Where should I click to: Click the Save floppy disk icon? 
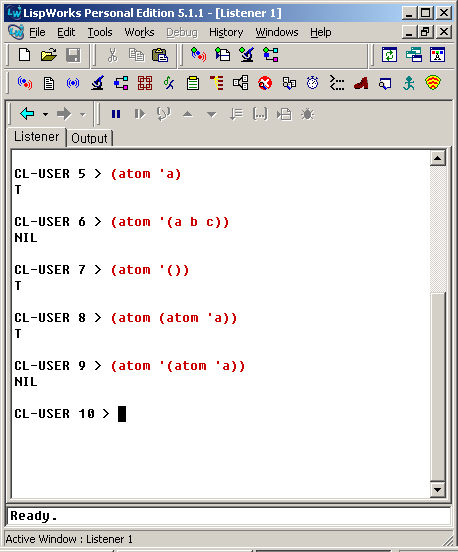[73, 55]
